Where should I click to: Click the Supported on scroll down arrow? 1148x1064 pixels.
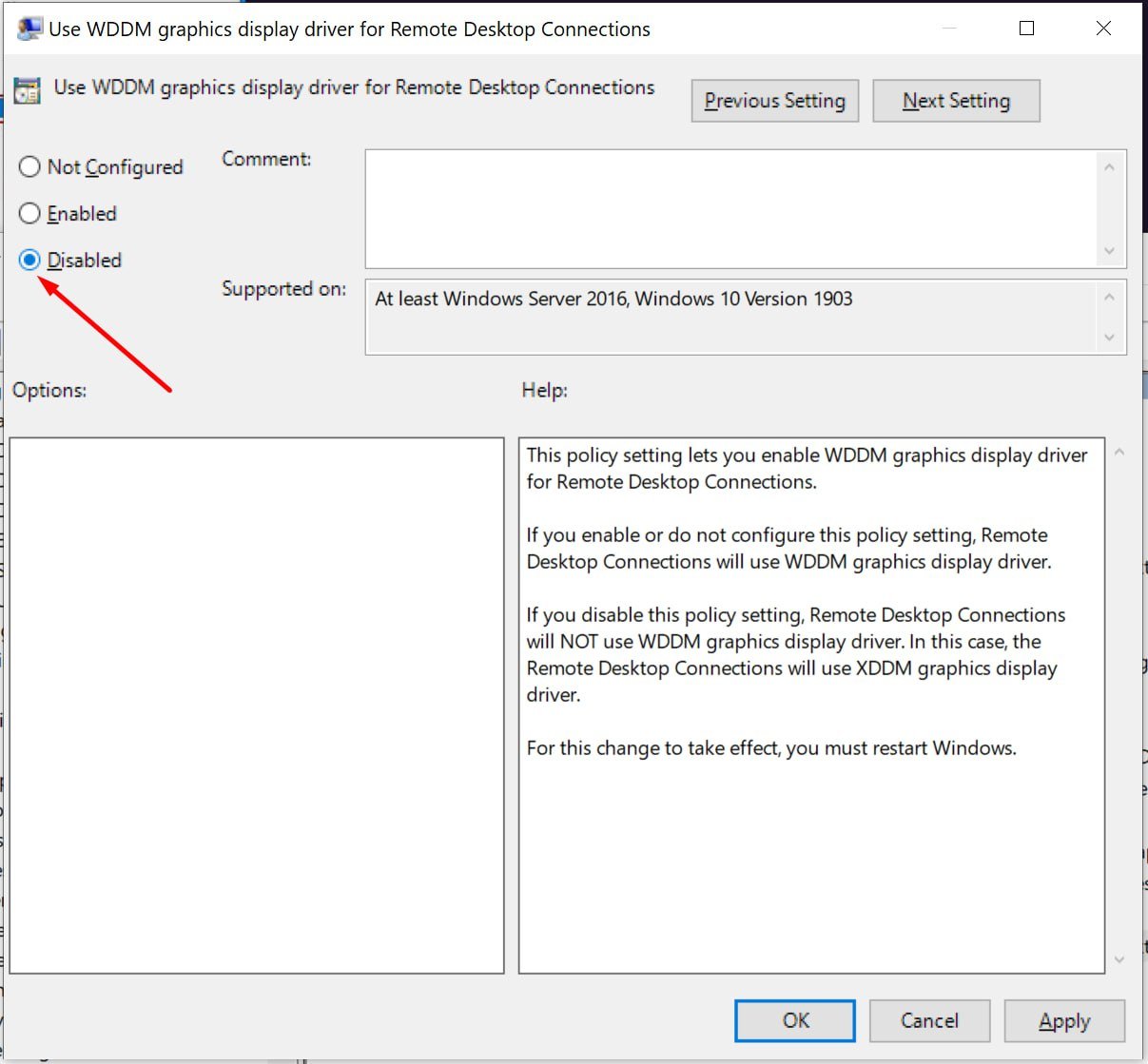pyautogui.click(x=1109, y=338)
